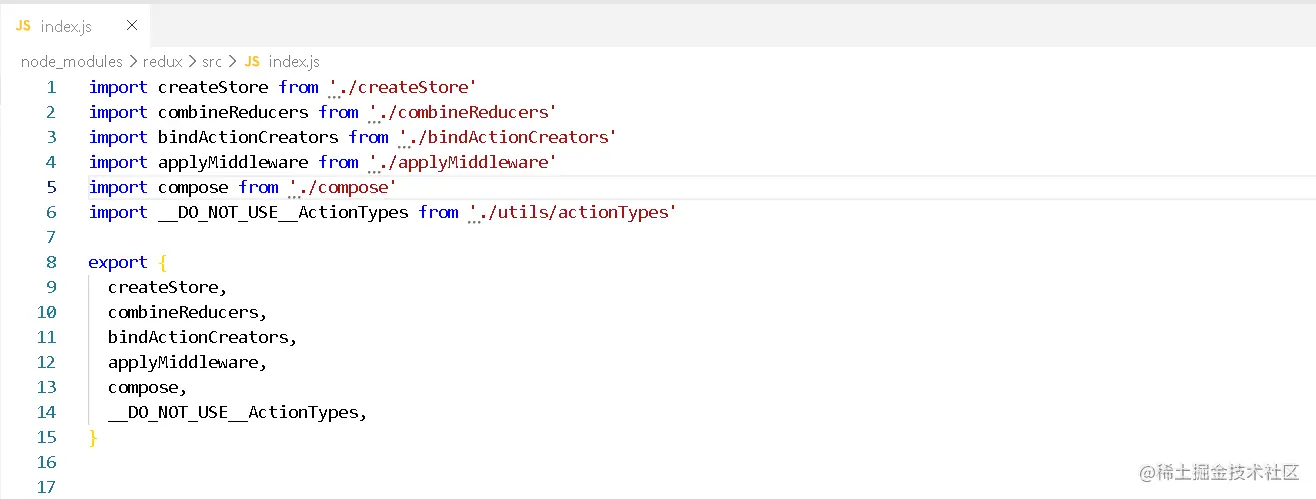Image resolution: width=1316 pixels, height=499 pixels.
Task: Click the JS file icon in the tab
Action: [24, 26]
